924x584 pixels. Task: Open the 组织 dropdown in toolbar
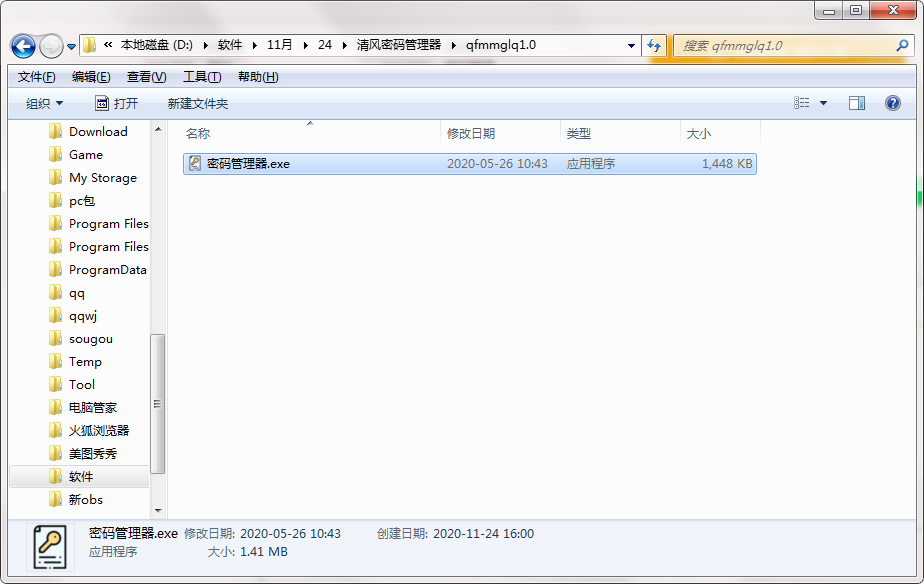tap(44, 104)
